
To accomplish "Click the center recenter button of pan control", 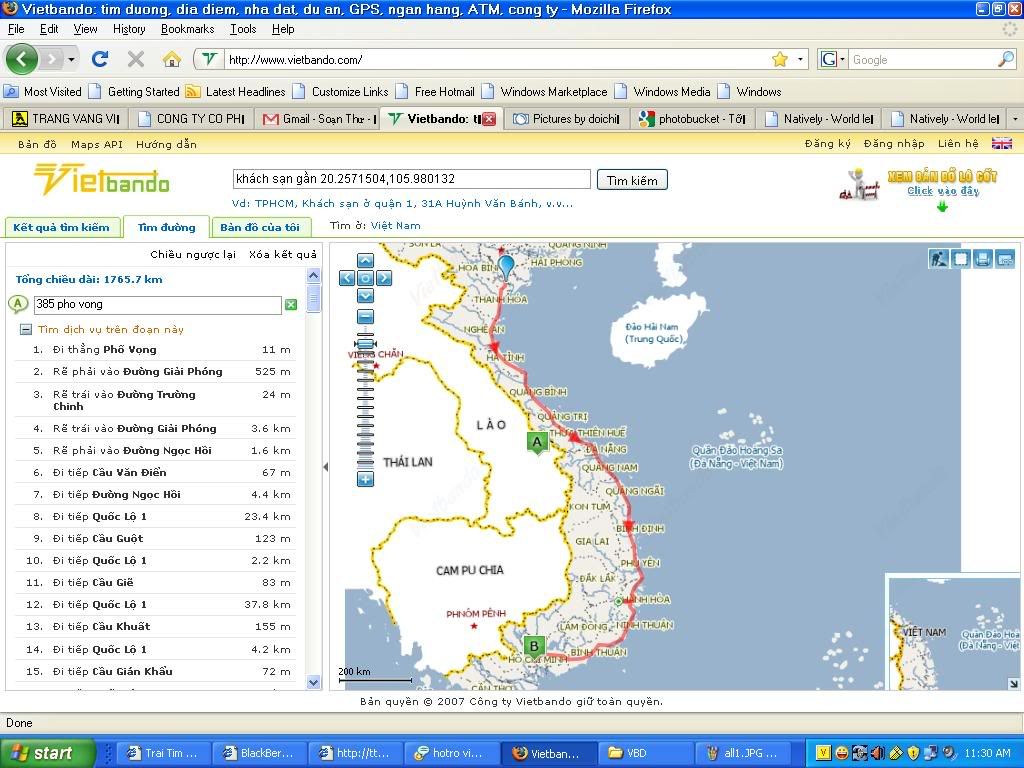I will (366, 278).
